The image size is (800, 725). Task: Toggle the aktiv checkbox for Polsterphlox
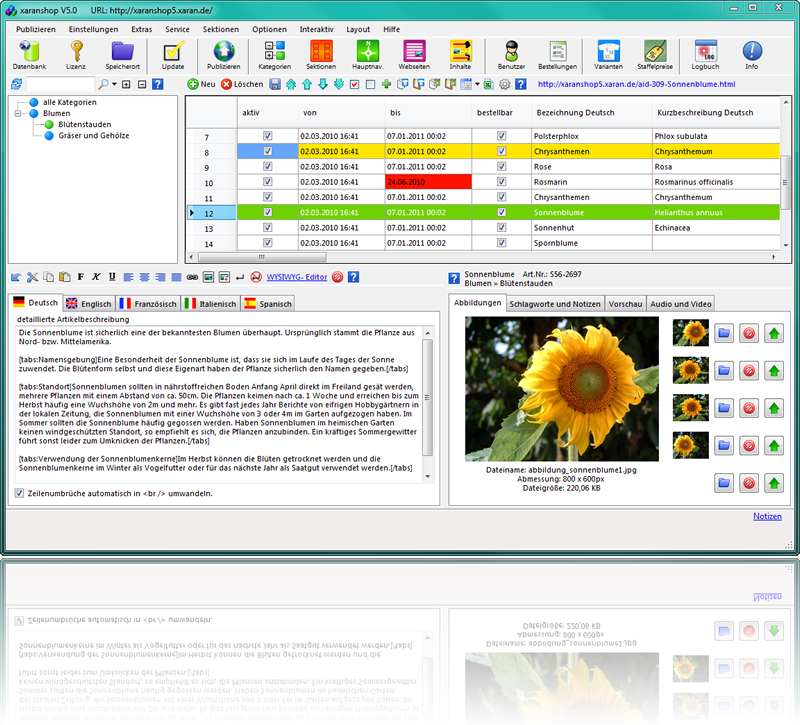pos(267,136)
